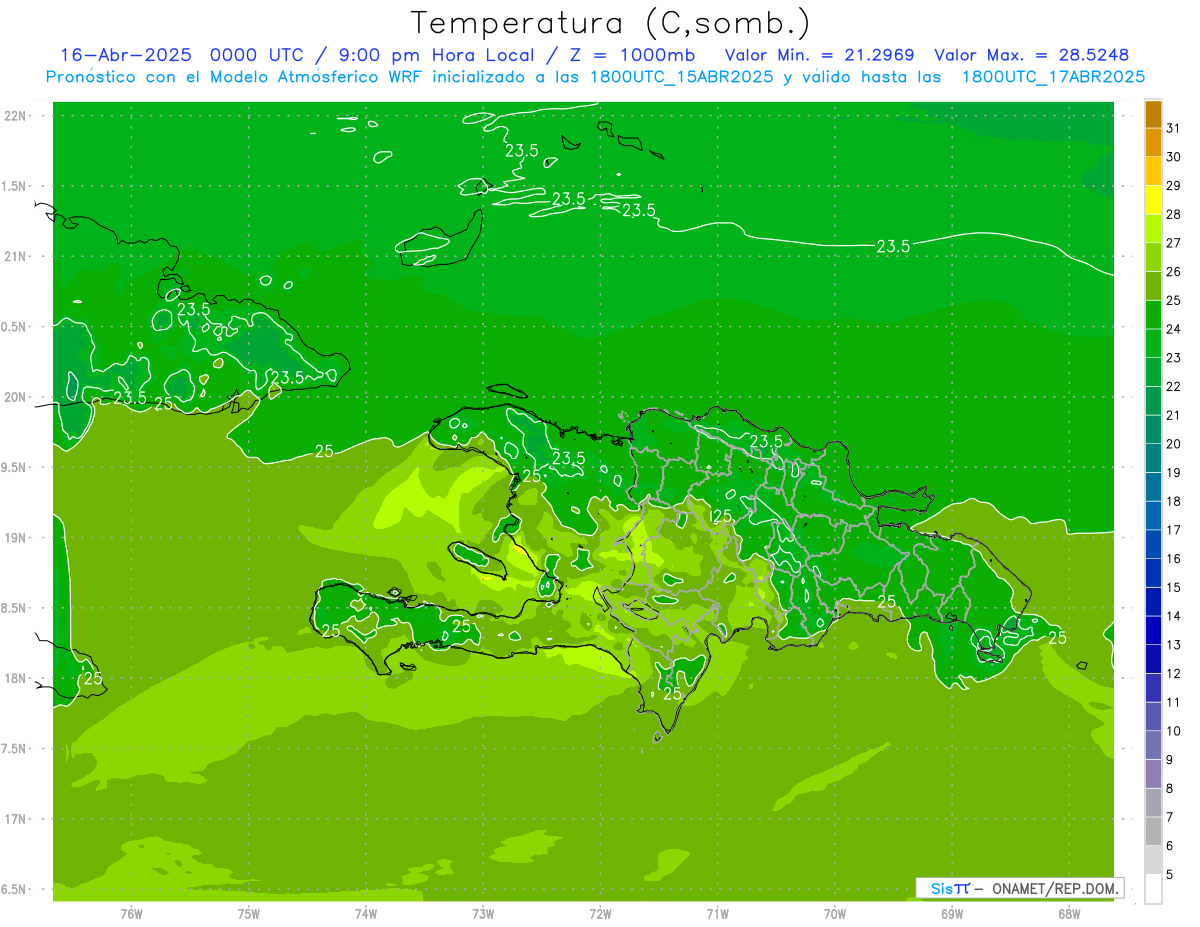1200x927 pixels.
Task: Click "23.5" label on long northeastern ocean isoline
Action: tap(893, 246)
